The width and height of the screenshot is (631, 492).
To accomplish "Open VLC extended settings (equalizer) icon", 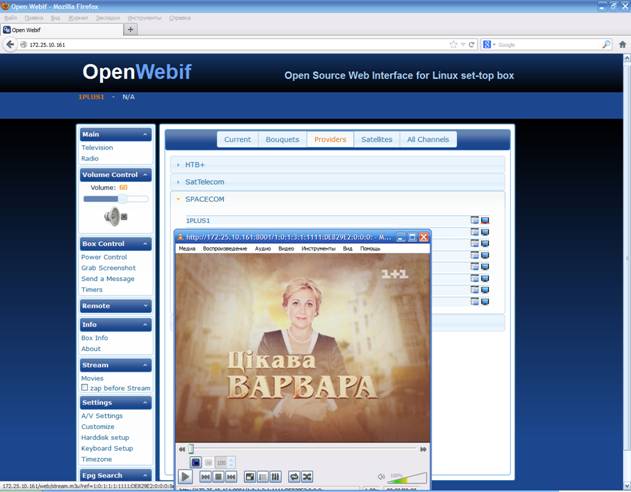I will coord(275,477).
